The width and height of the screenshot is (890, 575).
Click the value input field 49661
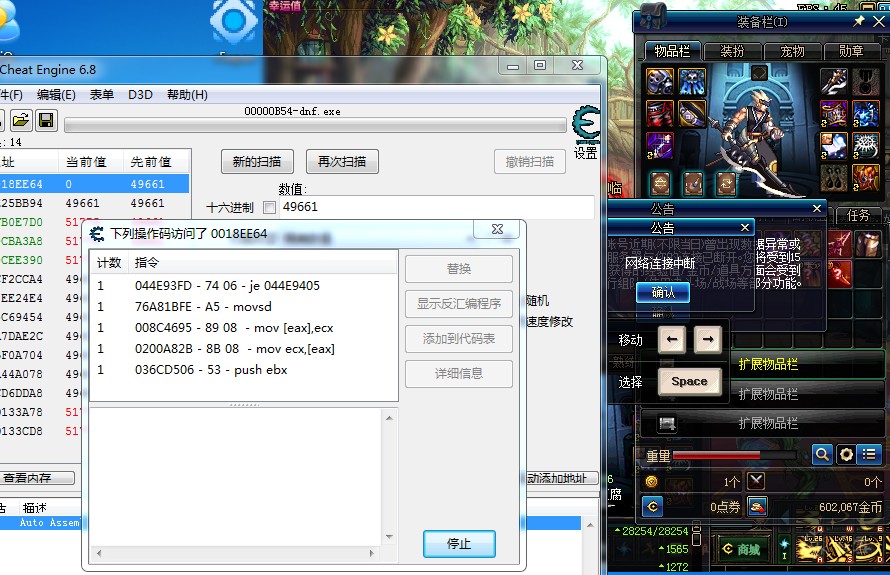tap(436, 207)
